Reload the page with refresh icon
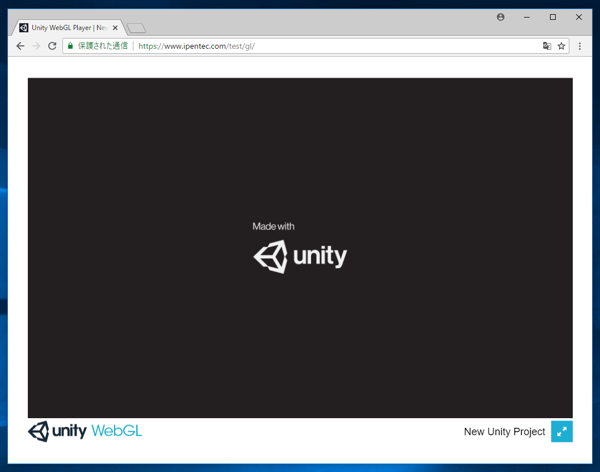Viewport: 600px width, 472px height. 52,46
